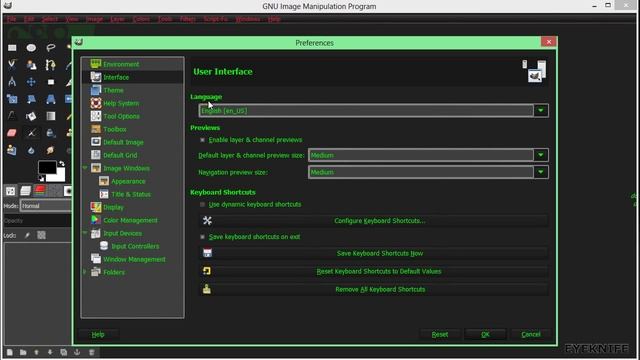The height and width of the screenshot is (360, 640).
Task: Select the Rectangle Select tool
Action: point(12,48)
